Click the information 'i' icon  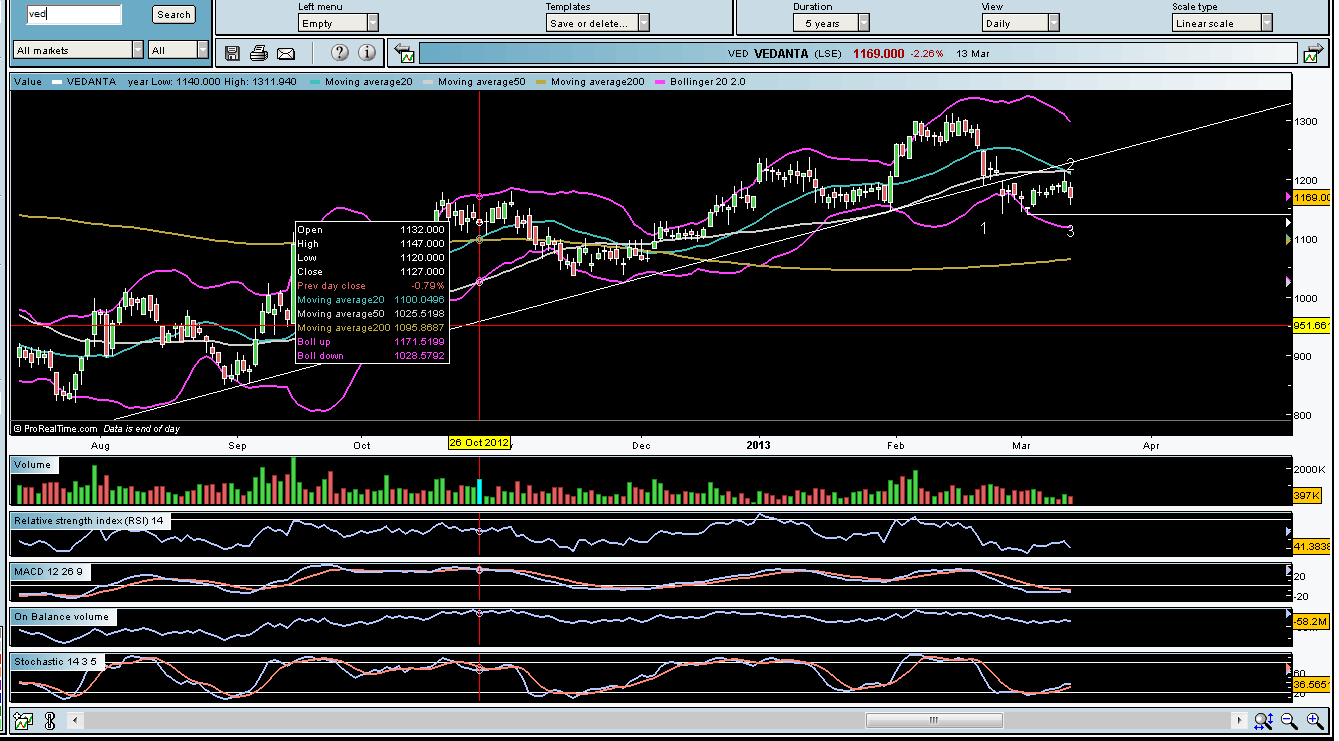pyautogui.click(x=367, y=53)
